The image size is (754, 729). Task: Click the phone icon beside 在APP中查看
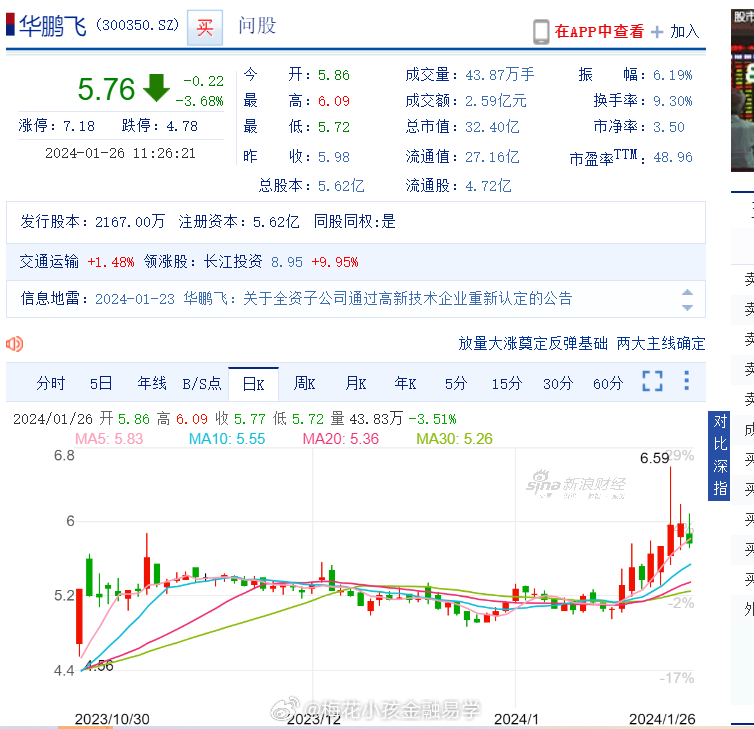point(541,32)
